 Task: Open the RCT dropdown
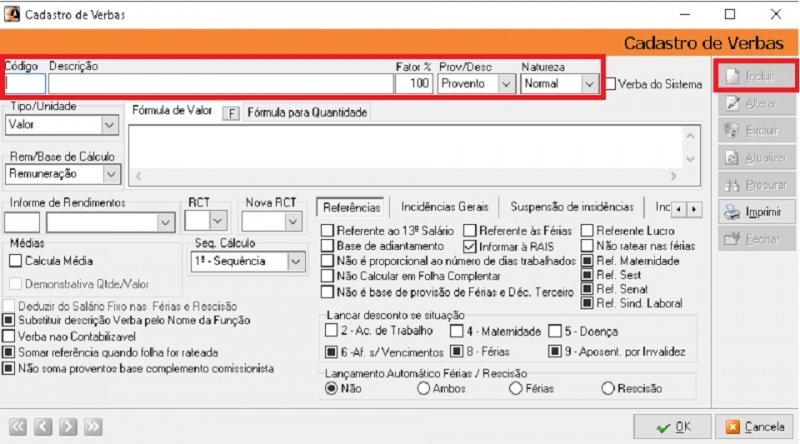click(218, 221)
